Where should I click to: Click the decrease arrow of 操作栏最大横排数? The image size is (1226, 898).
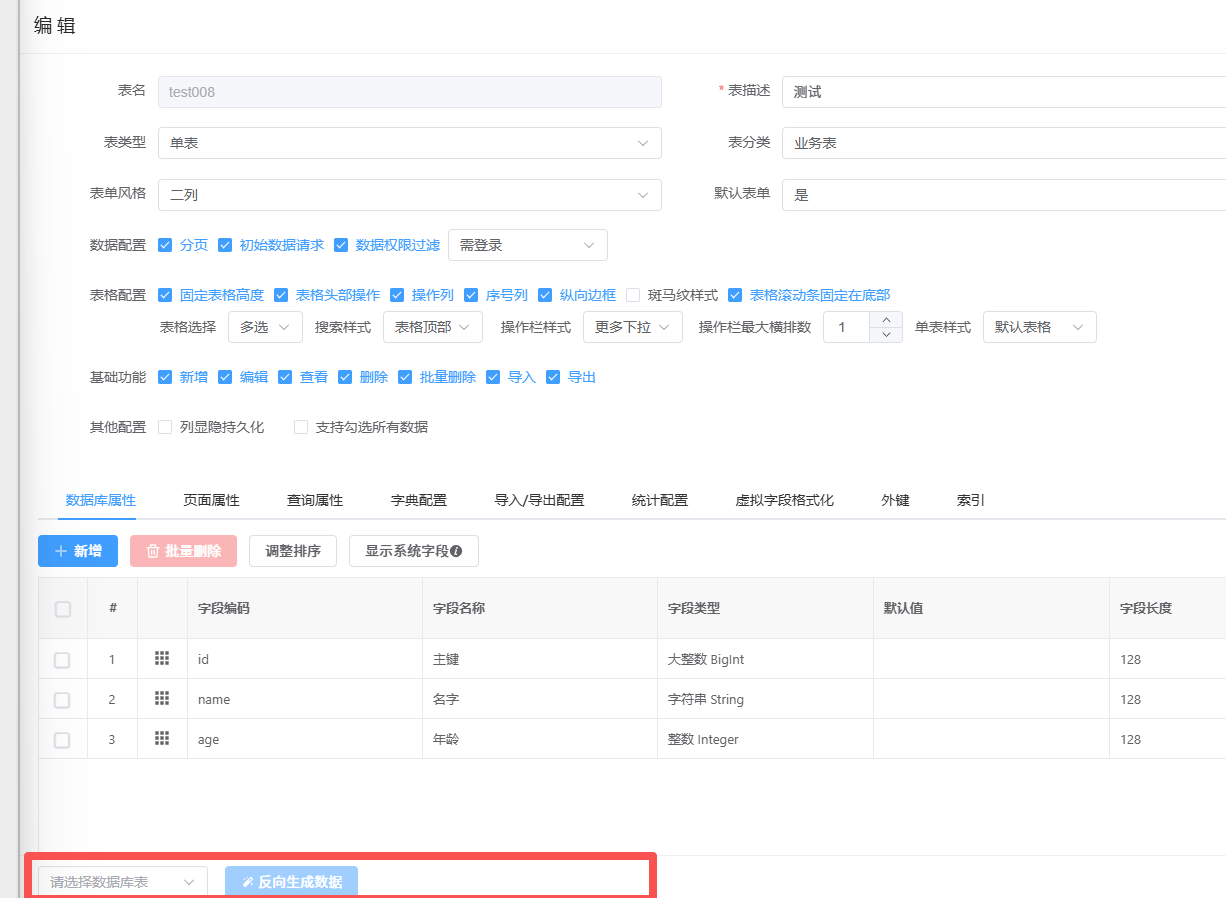point(886,335)
